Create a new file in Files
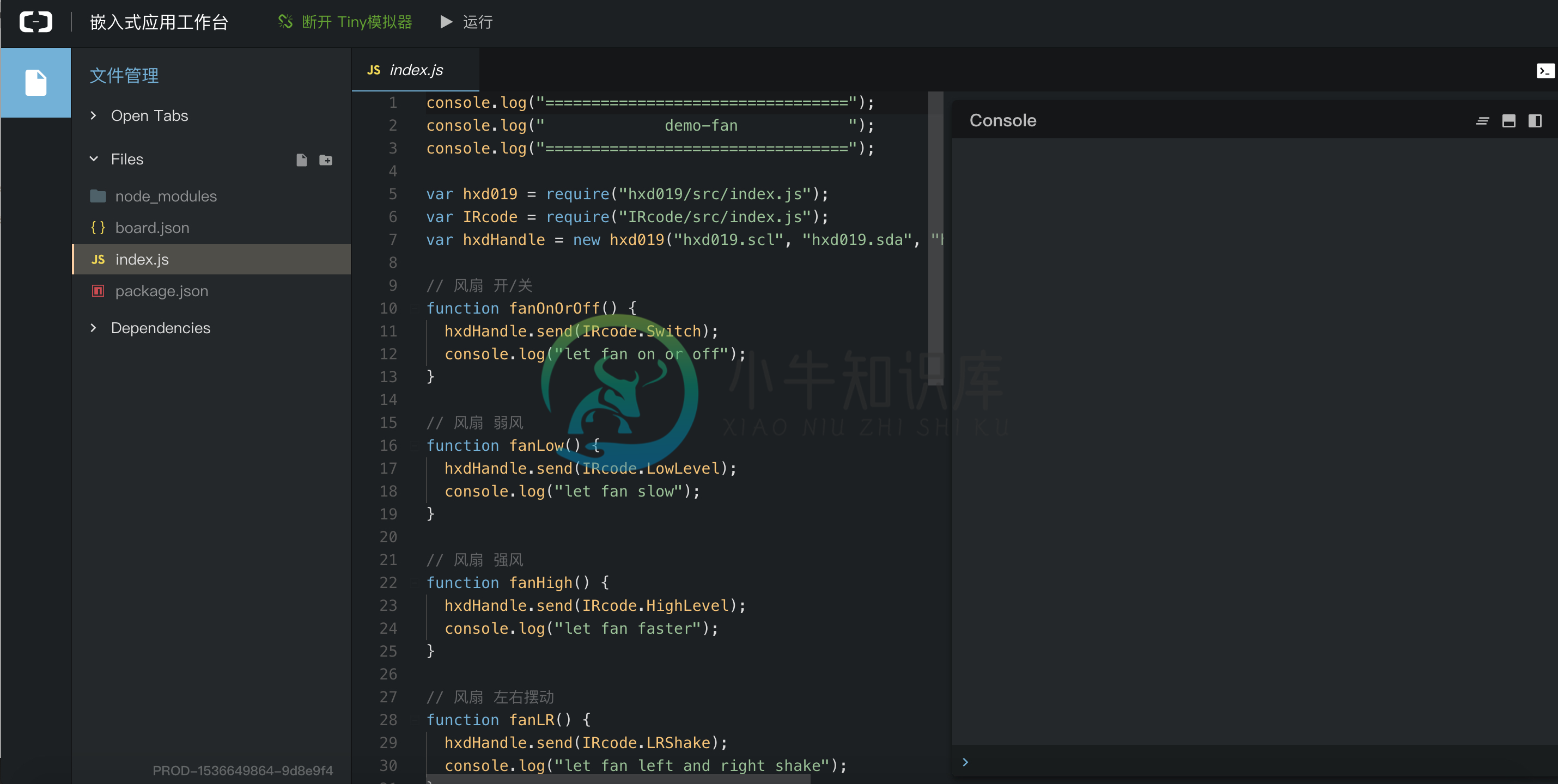The image size is (1558, 784). point(302,160)
